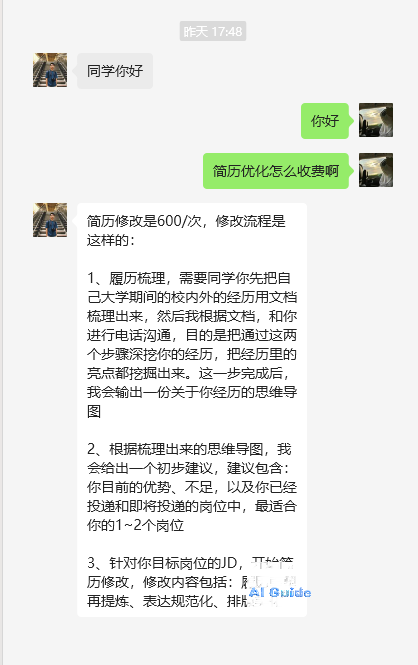
Task: Click the line starting "3、针对你目标岗位的JD"
Action: (x=190, y=563)
